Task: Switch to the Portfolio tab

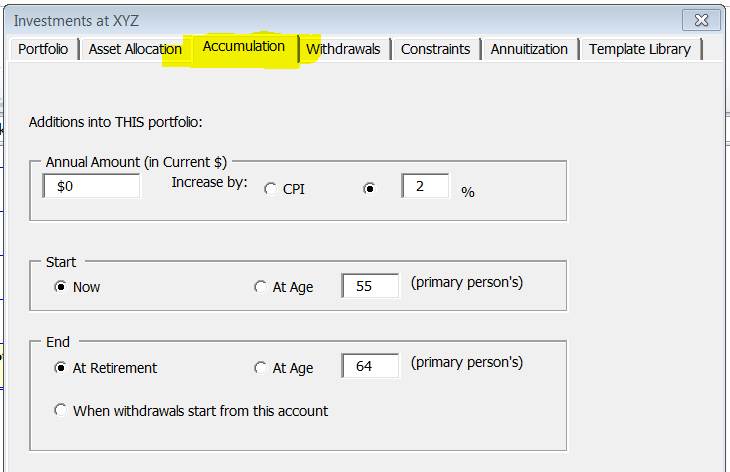Action: pos(43,49)
